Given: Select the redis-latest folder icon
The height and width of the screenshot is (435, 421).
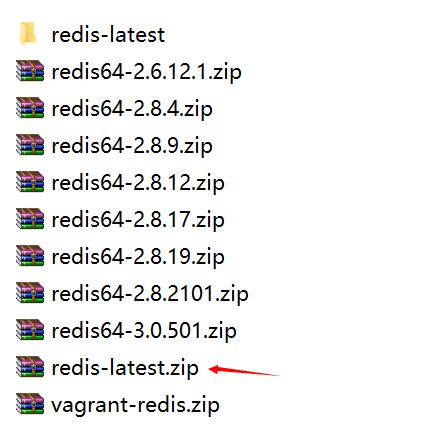Looking at the screenshot, I should click(x=28, y=33).
